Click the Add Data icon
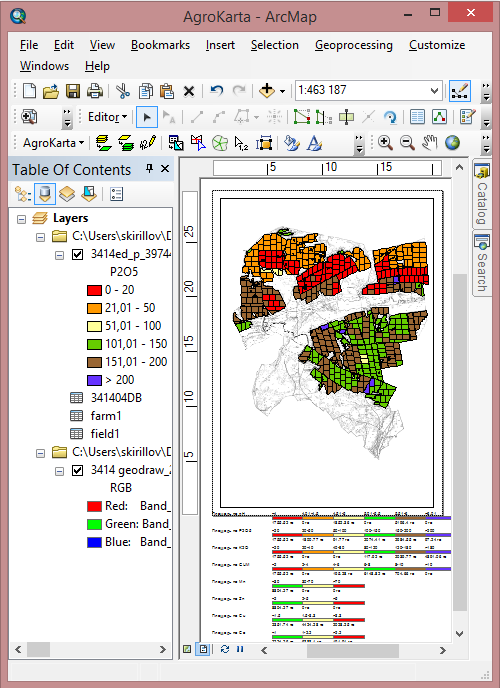 [x=267, y=91]
